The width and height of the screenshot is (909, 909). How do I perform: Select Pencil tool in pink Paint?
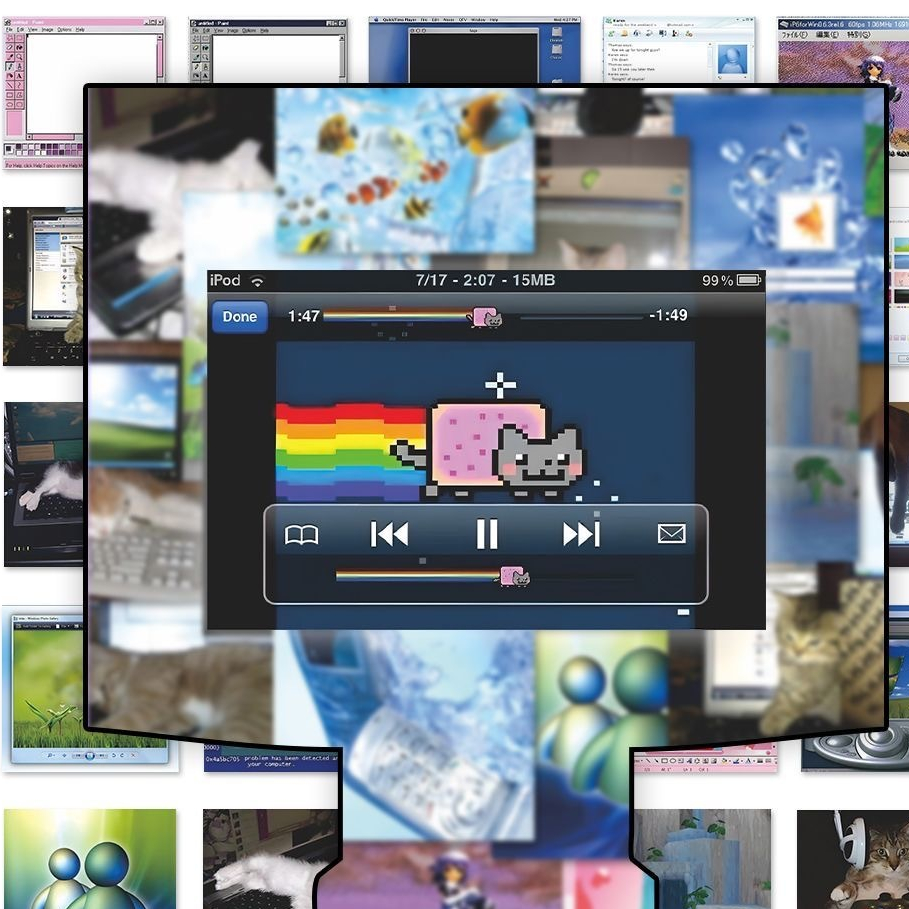[x=10, y=66]
